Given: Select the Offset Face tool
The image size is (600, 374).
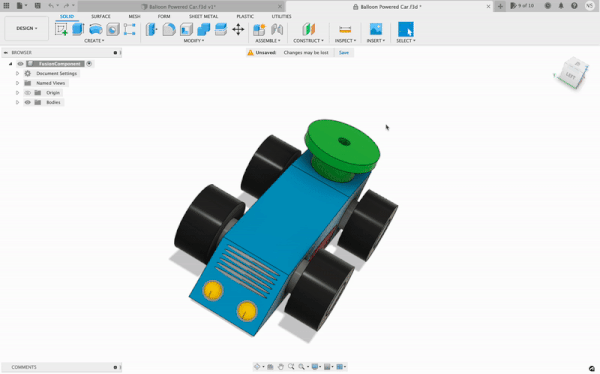Looking at the screenshot, I should pos(221,29).
